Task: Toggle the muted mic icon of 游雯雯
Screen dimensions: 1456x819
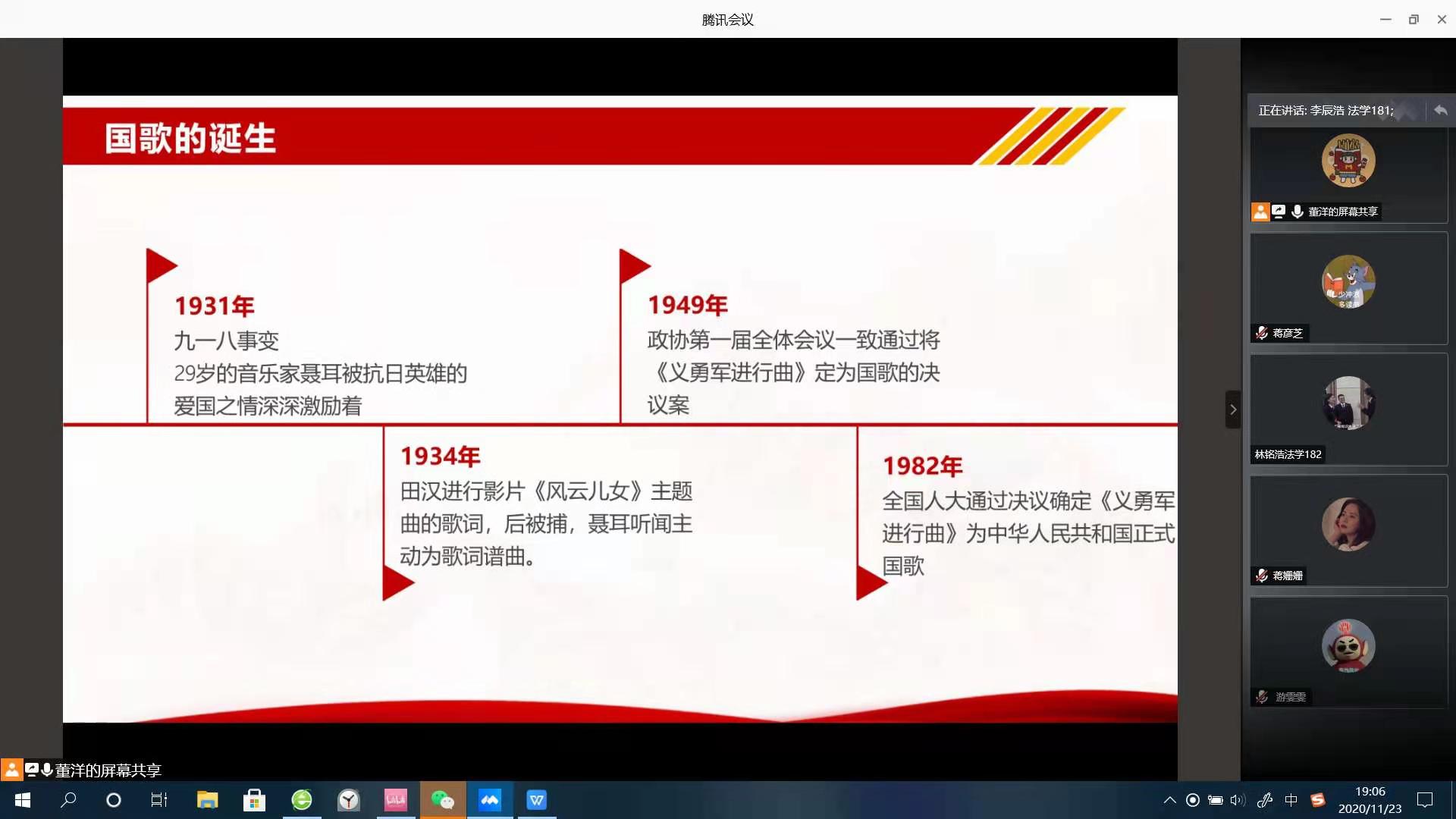Action: point(1262,697)
